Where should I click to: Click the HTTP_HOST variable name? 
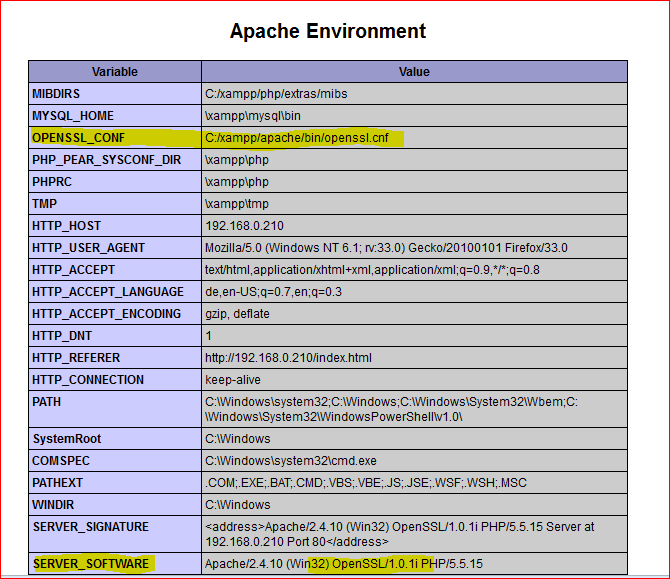coord(66,226)
